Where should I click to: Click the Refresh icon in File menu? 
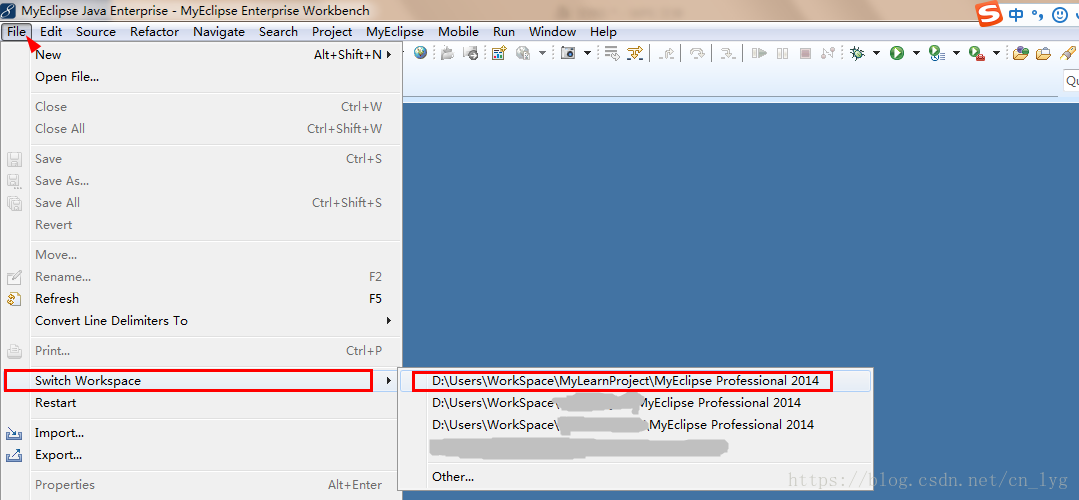click(x=14, y=298)
